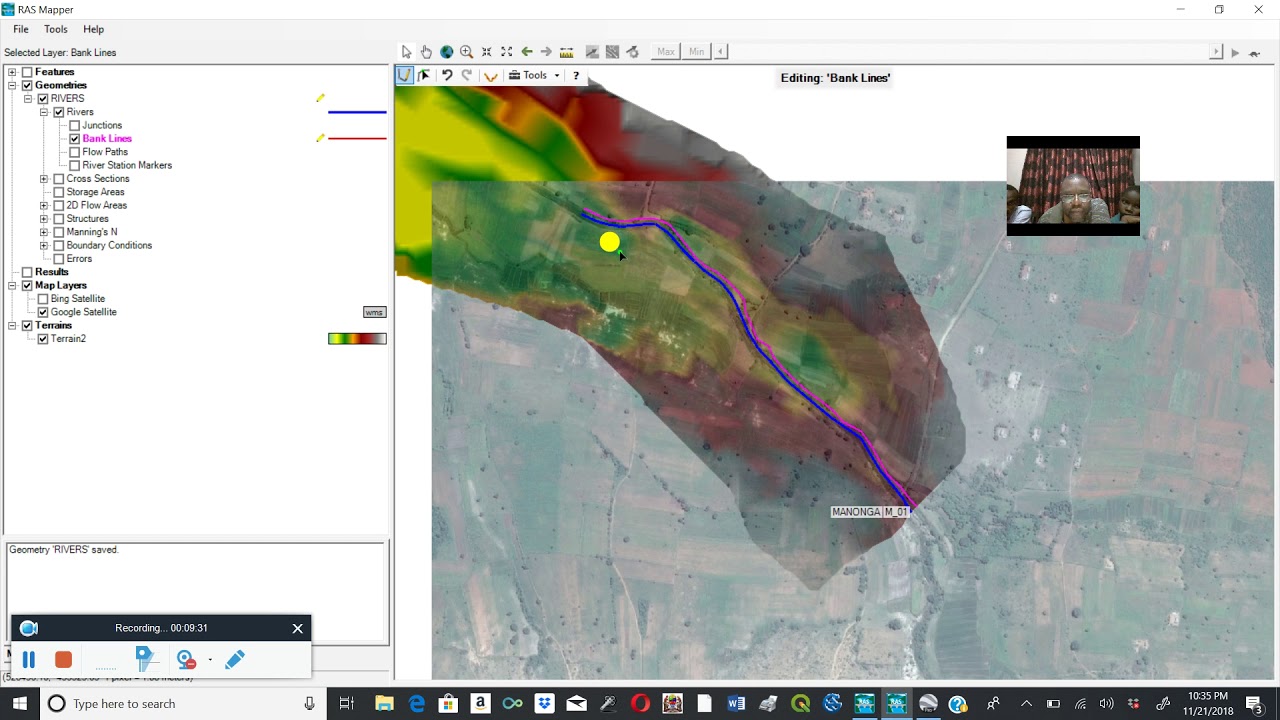Click the Windows search box
The width and height of the screenshot is (1280, 720).
pos(180,704)
